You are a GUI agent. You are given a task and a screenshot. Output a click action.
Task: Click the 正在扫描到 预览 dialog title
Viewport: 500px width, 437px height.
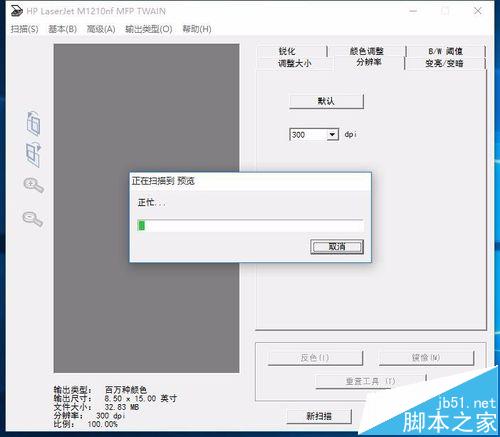[x=163, y=181]
